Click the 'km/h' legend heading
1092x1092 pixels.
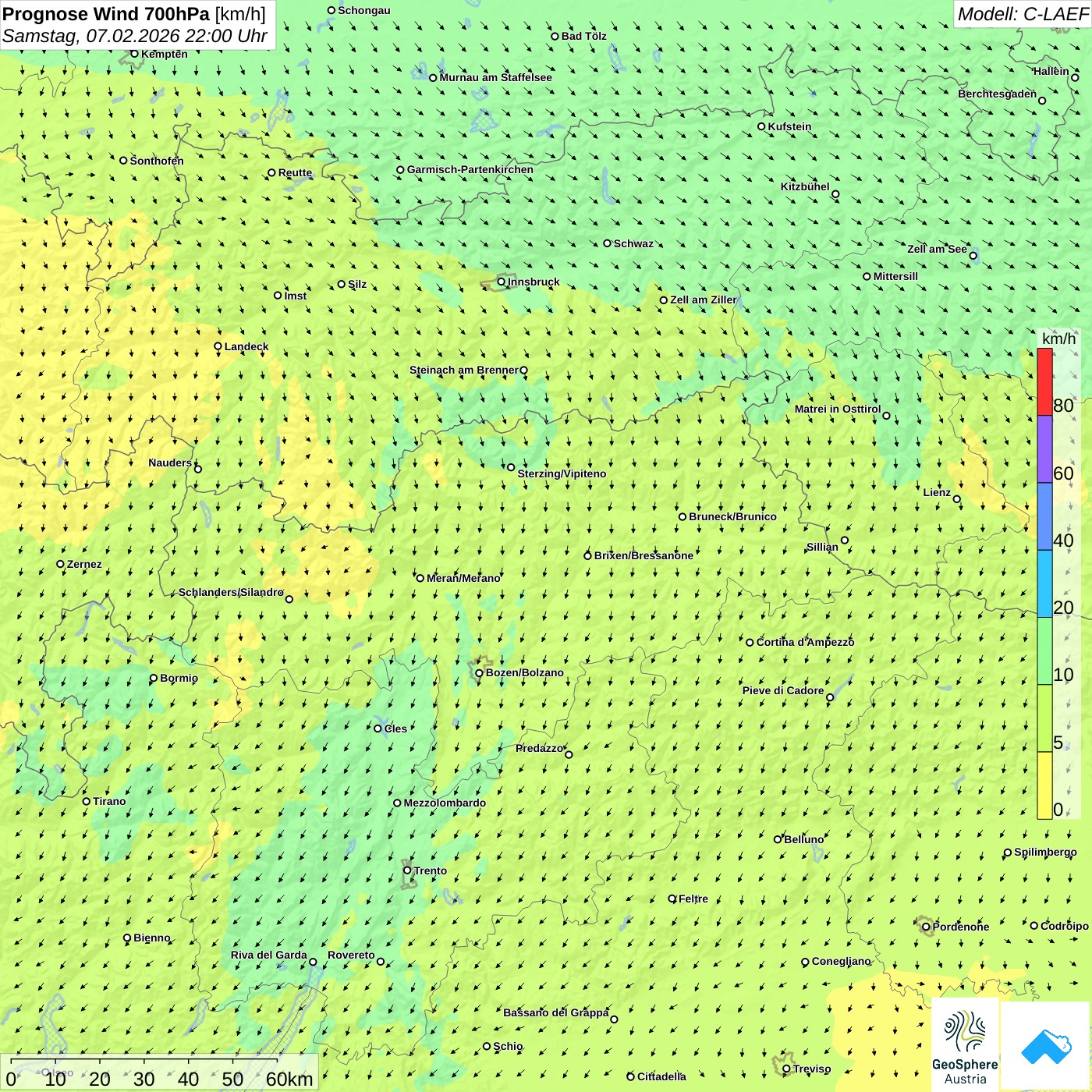pos(1058,339)
